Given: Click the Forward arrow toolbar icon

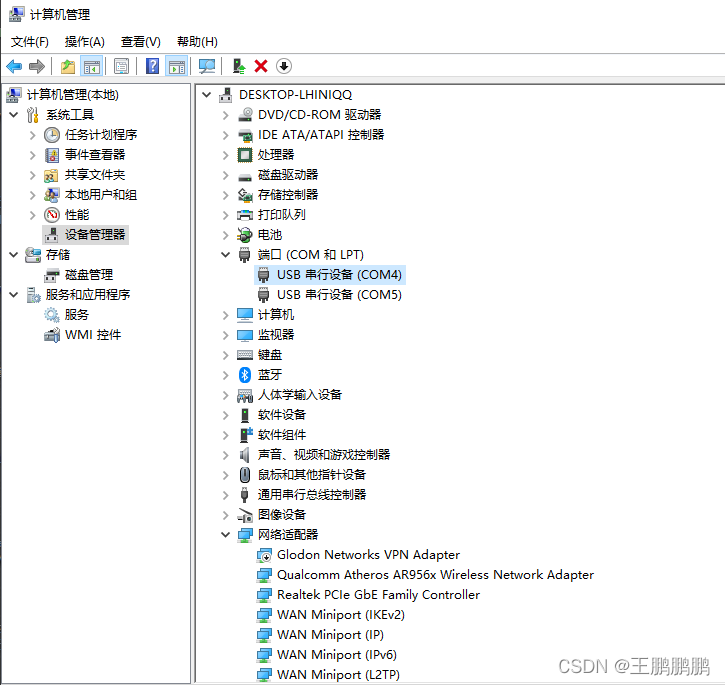Looking at the screenshot, I should [37, 67].
